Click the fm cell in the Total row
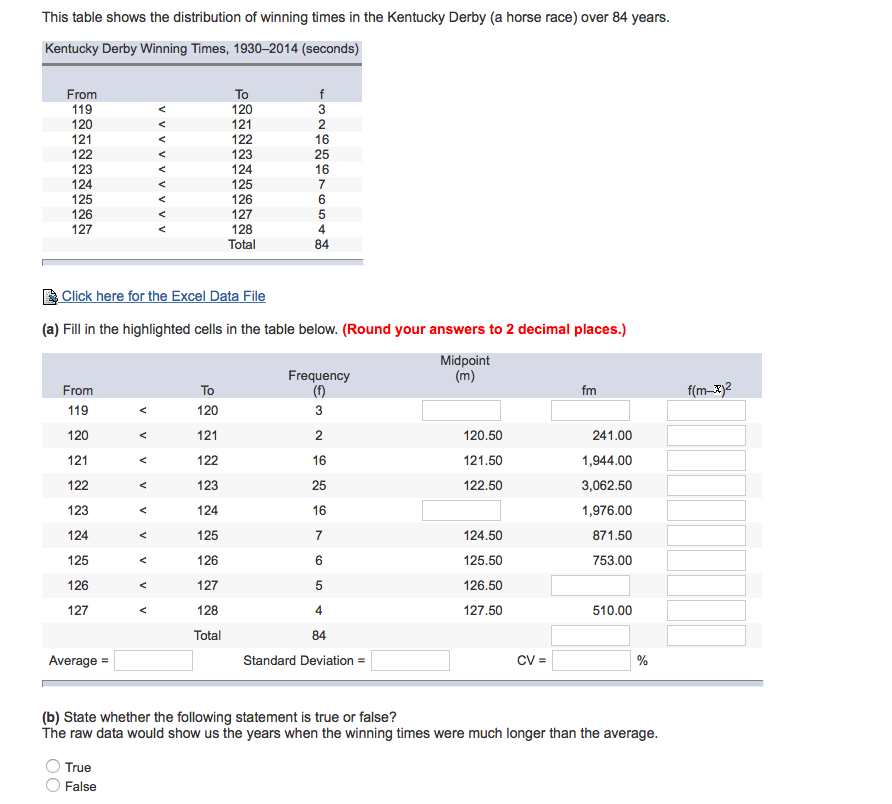Viewport: 892px width, 804px height. (x=590, y=635)
